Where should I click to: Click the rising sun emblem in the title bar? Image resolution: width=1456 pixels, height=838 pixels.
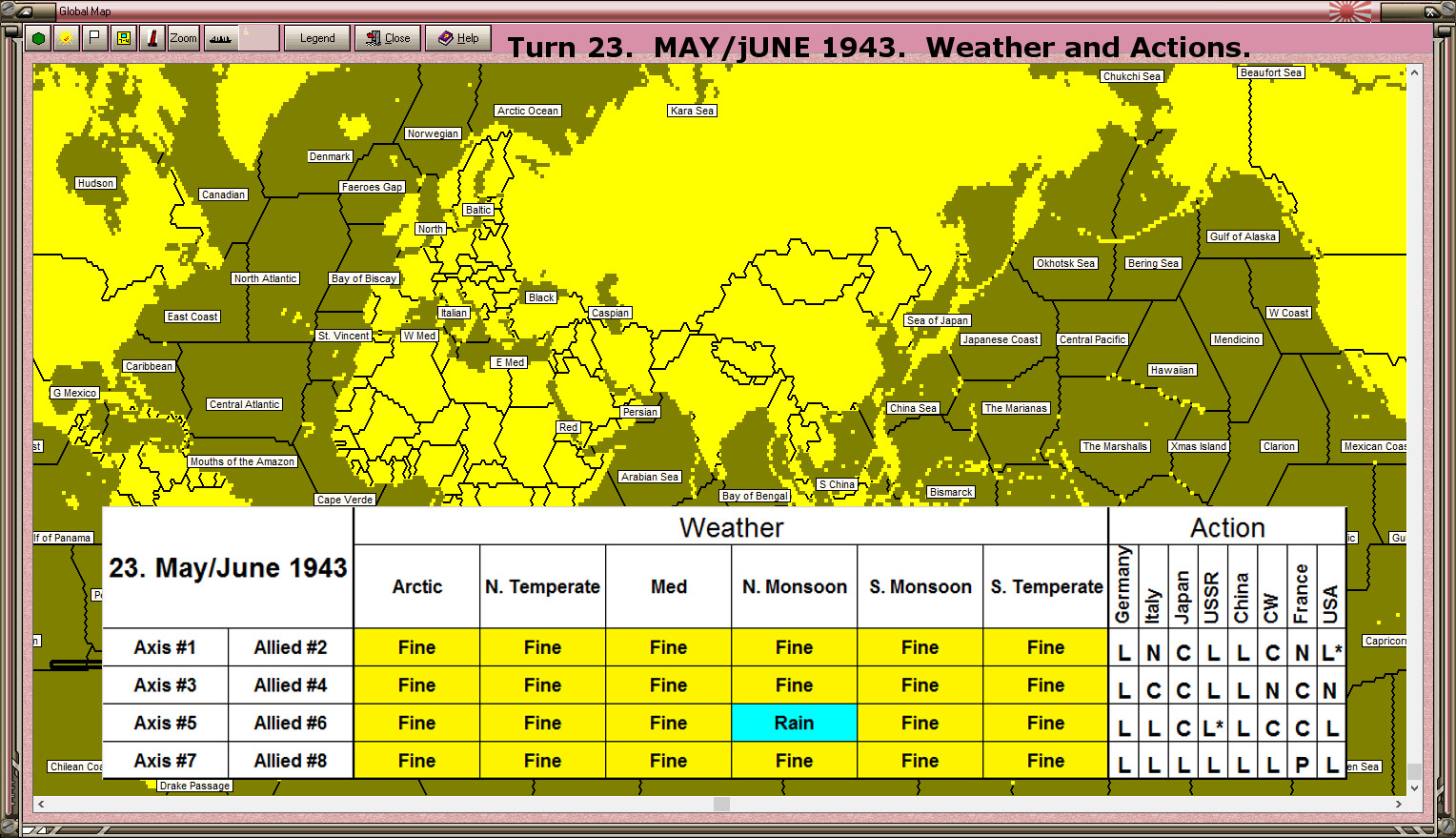1351,12
